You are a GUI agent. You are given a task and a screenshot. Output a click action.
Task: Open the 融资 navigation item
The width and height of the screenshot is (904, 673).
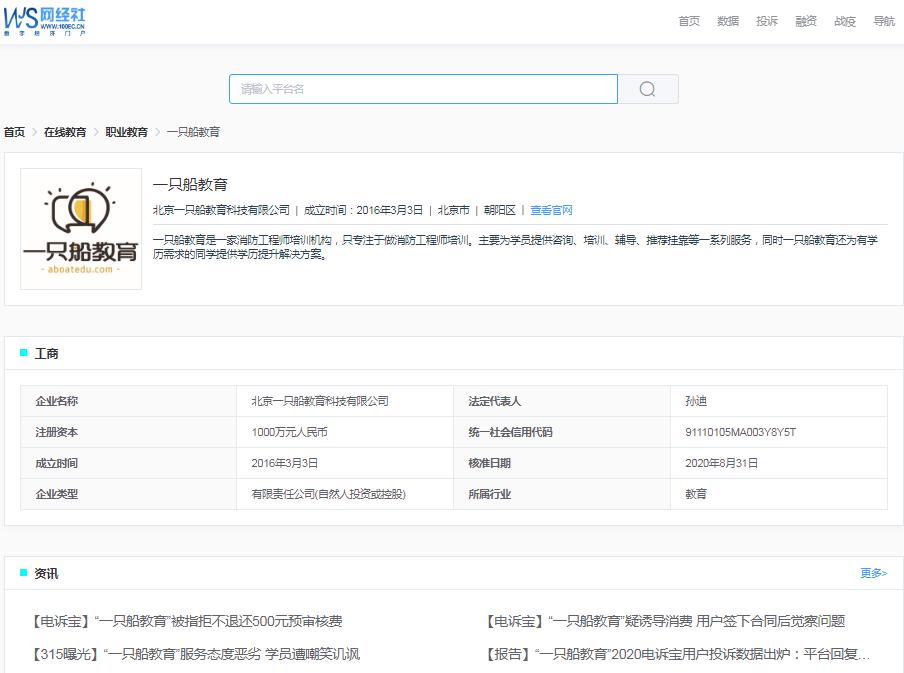point(805,20)
